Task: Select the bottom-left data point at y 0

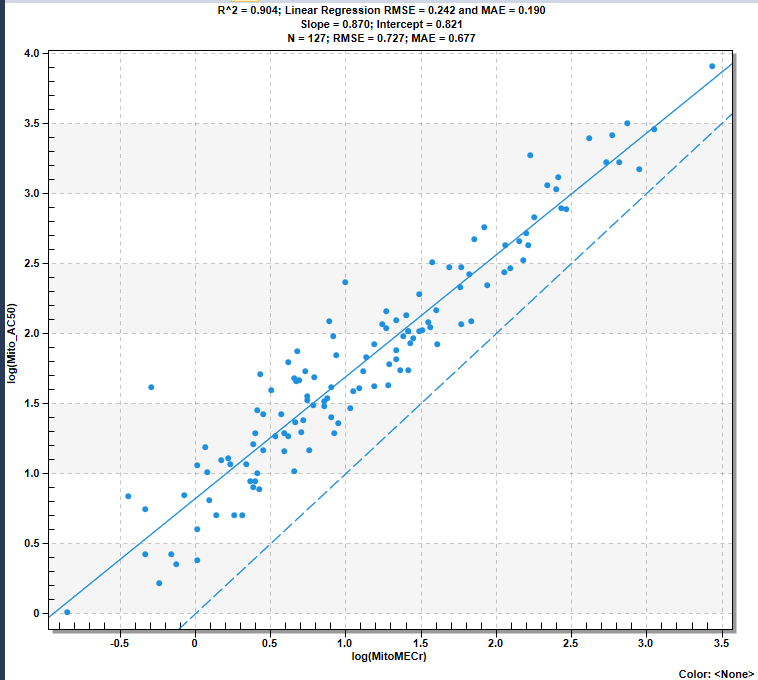Action: pyautogui.click(x=67, y=612)
